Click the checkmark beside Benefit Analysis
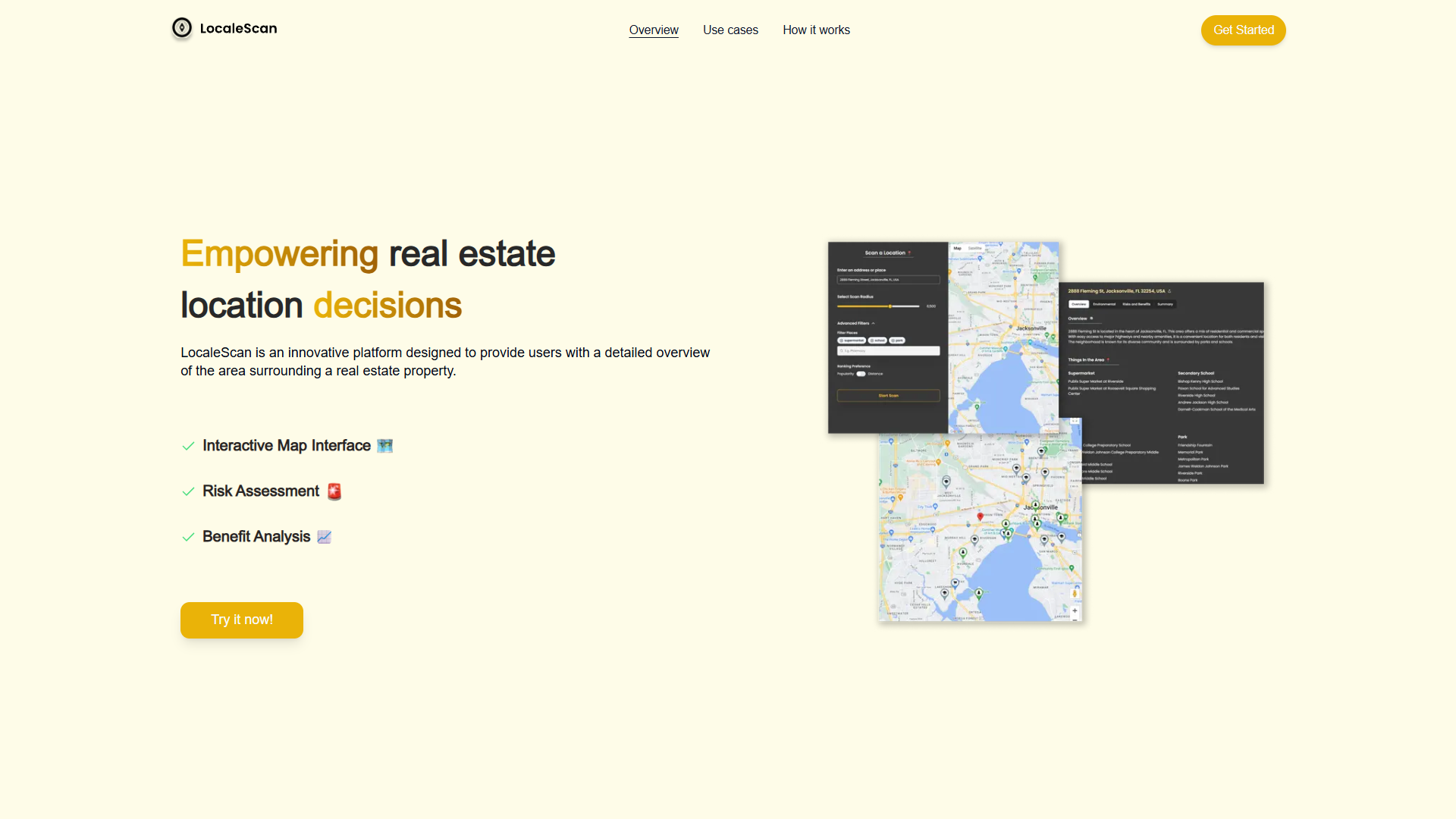The height and width of the screenshot is (819, 1456). point(189,537)
